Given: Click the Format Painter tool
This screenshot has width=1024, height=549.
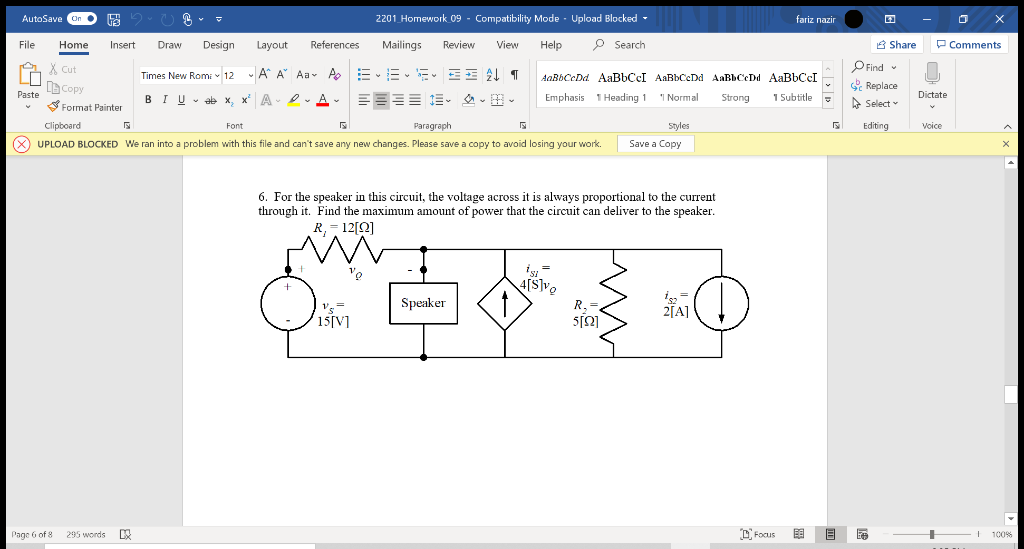Looking at the screenshot, I should [85, 107].
